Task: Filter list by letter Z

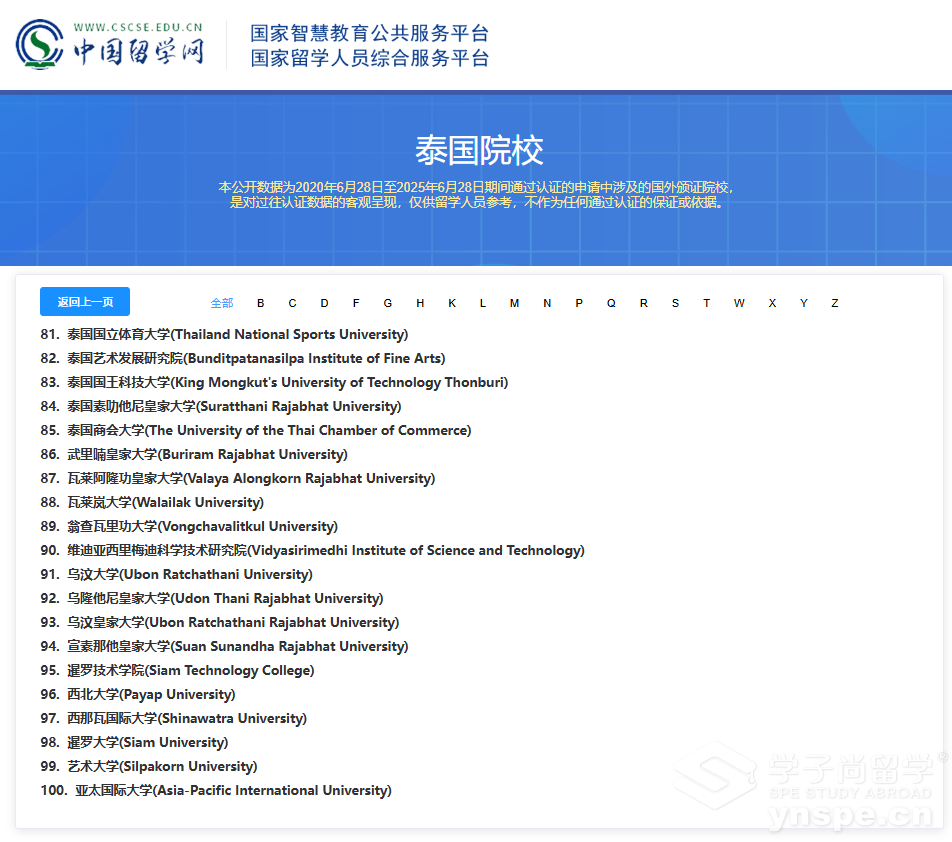Action: [835, 303]
